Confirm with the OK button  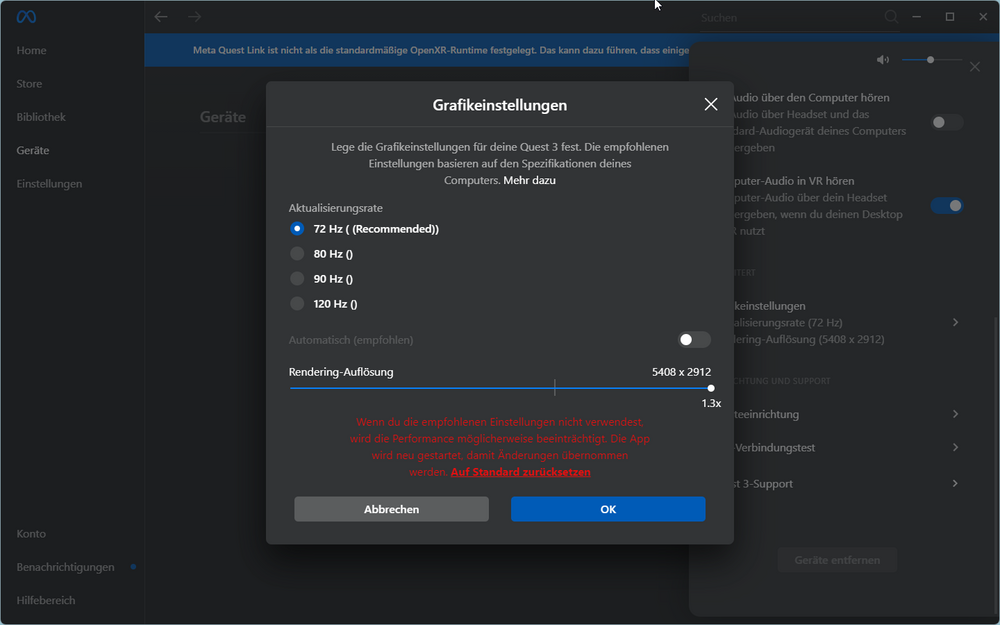click(608, 509)
